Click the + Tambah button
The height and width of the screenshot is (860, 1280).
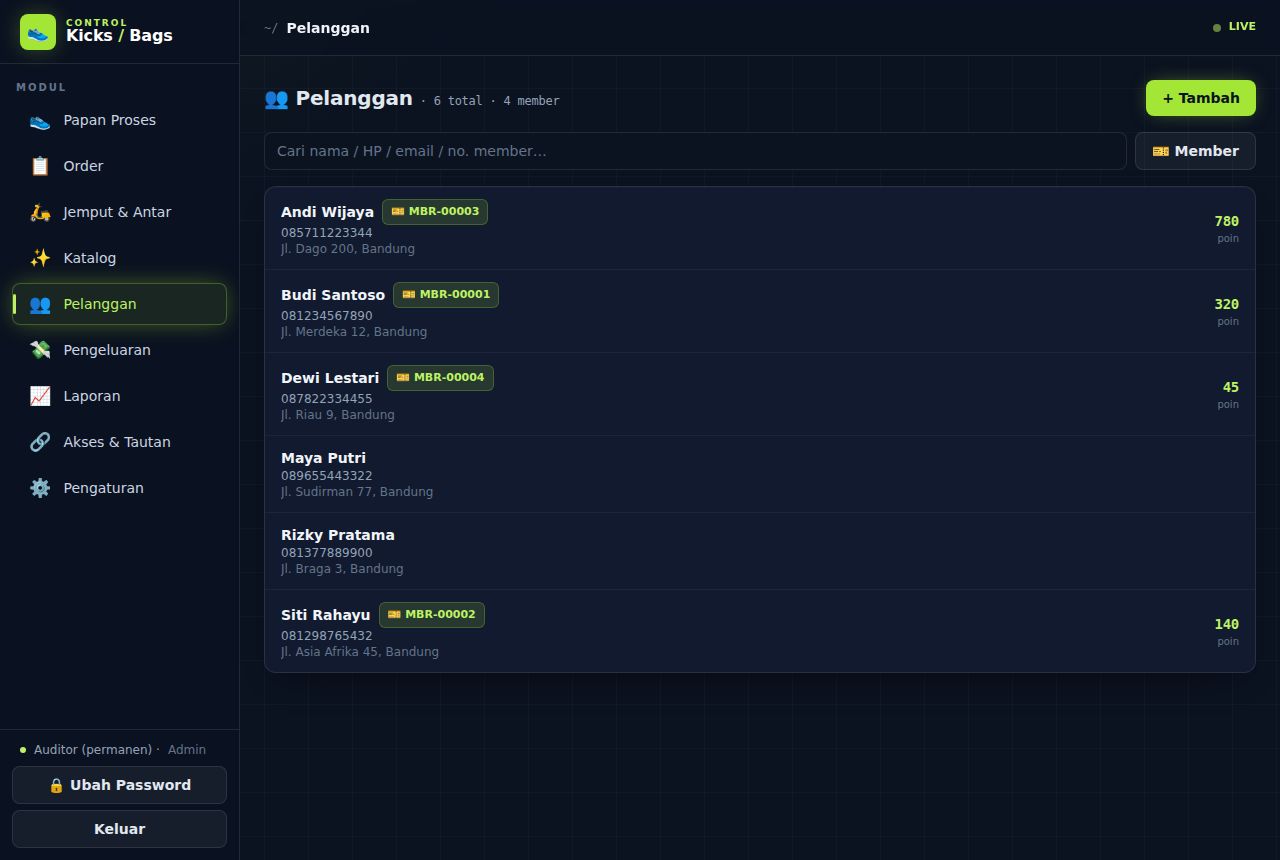coord(1201,98)
